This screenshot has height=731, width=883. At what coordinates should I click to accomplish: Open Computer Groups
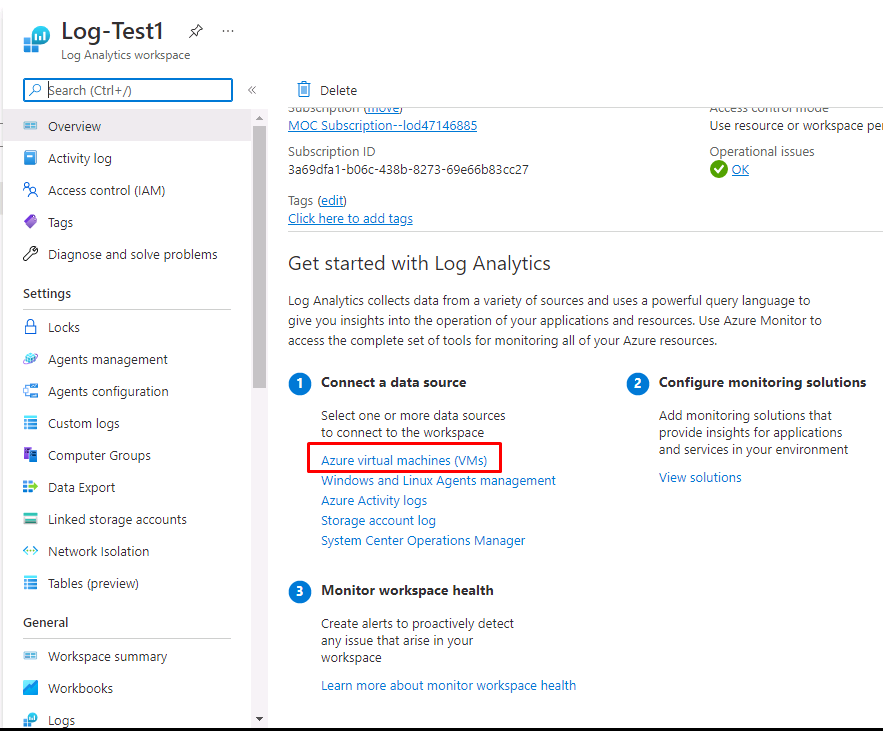[x=99, y=455]
